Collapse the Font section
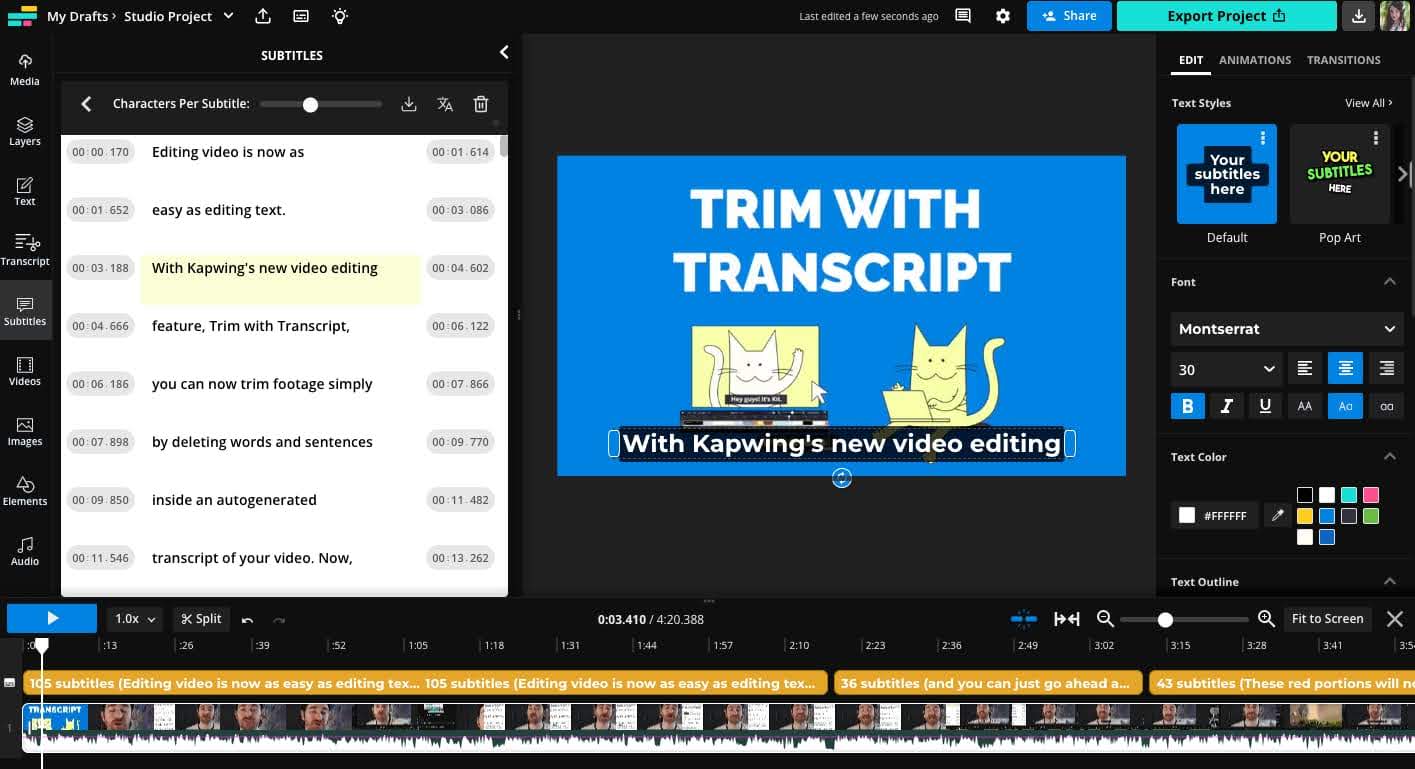The image size is (1415, 769). 1389,282
